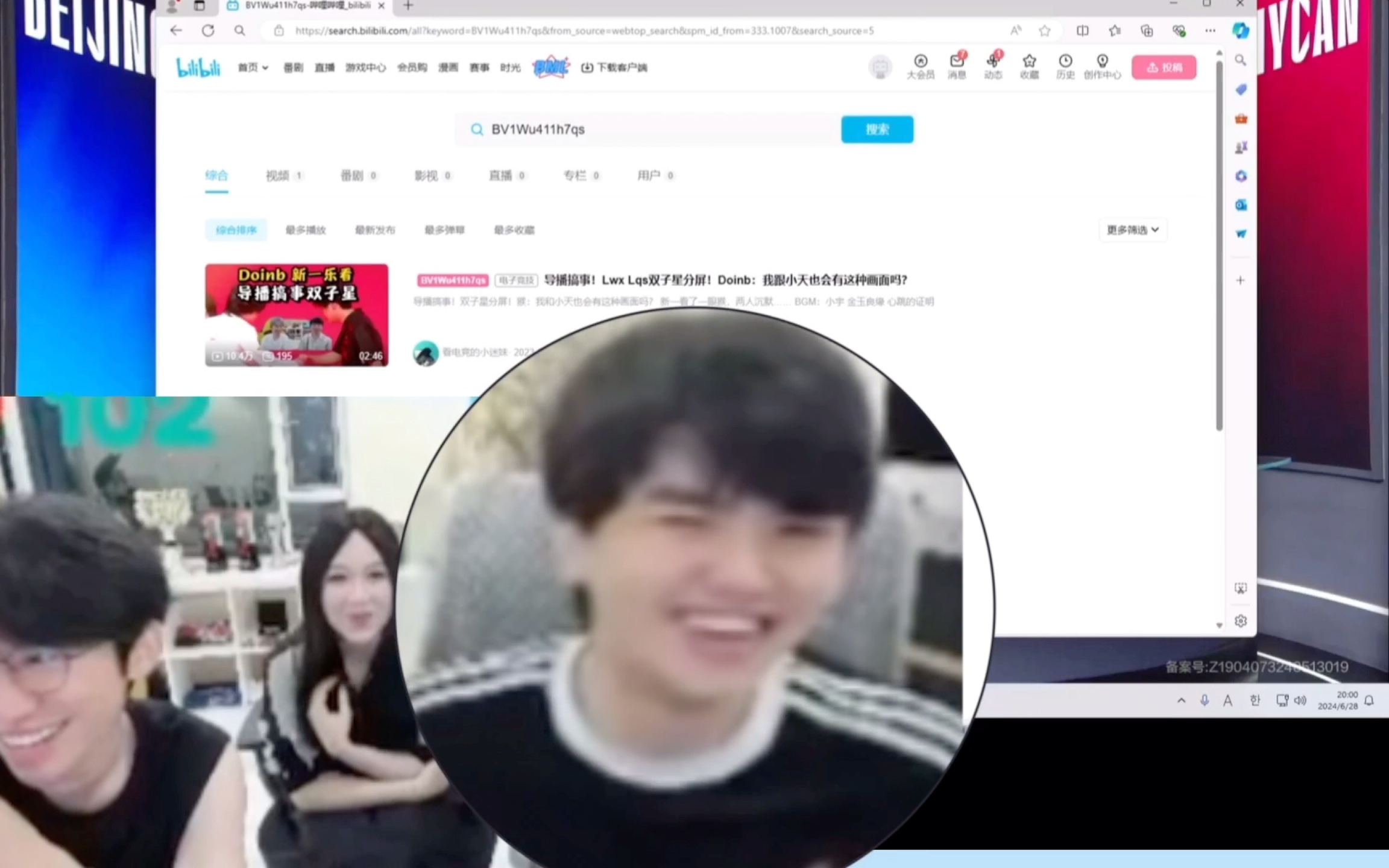Viewport: 1389px width, 868px height.
Task: Open the Edge ellipsis settings menu
Action: (x=1210, y=31)
